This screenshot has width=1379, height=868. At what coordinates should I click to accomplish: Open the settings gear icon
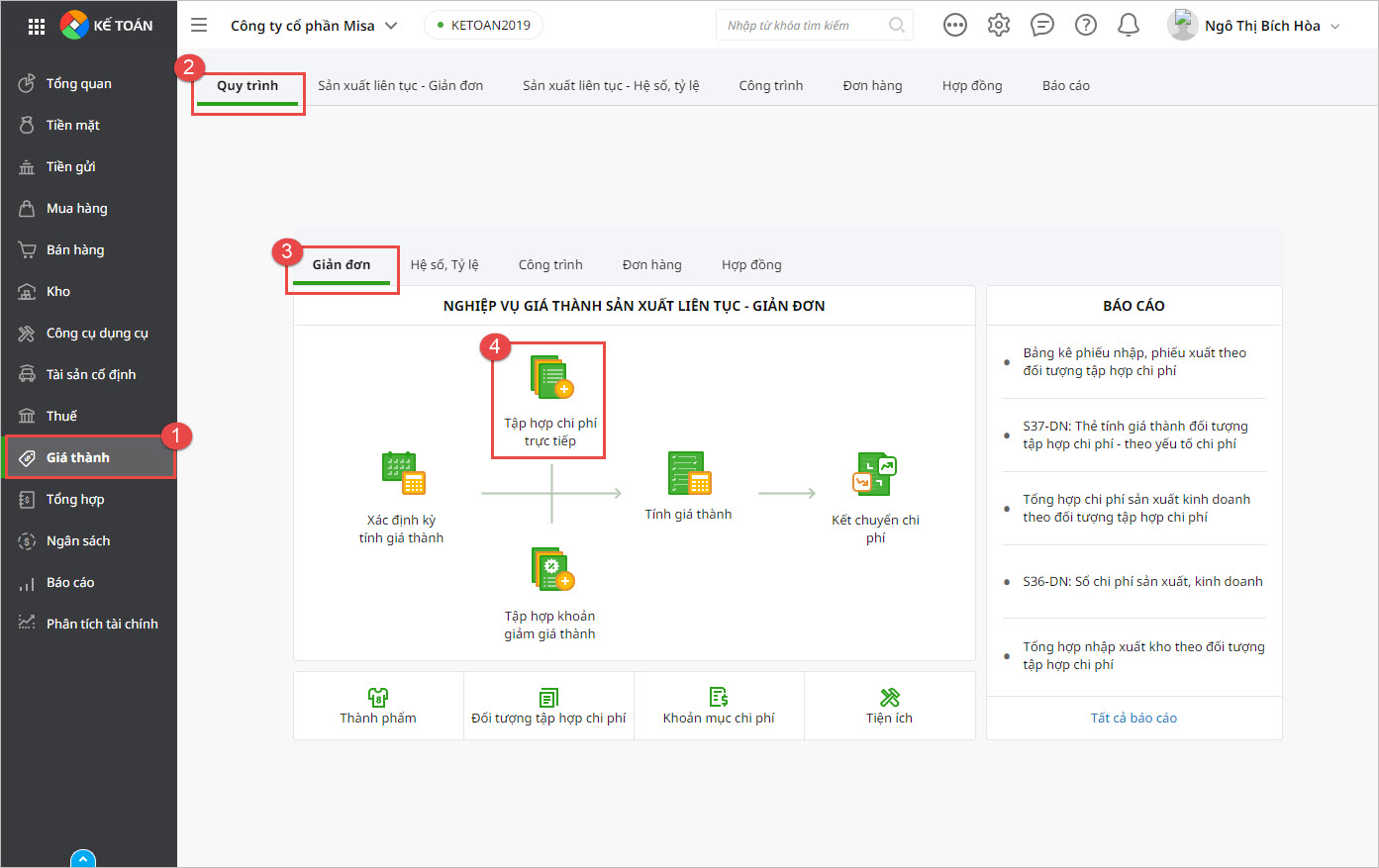(x=999, y=26)
